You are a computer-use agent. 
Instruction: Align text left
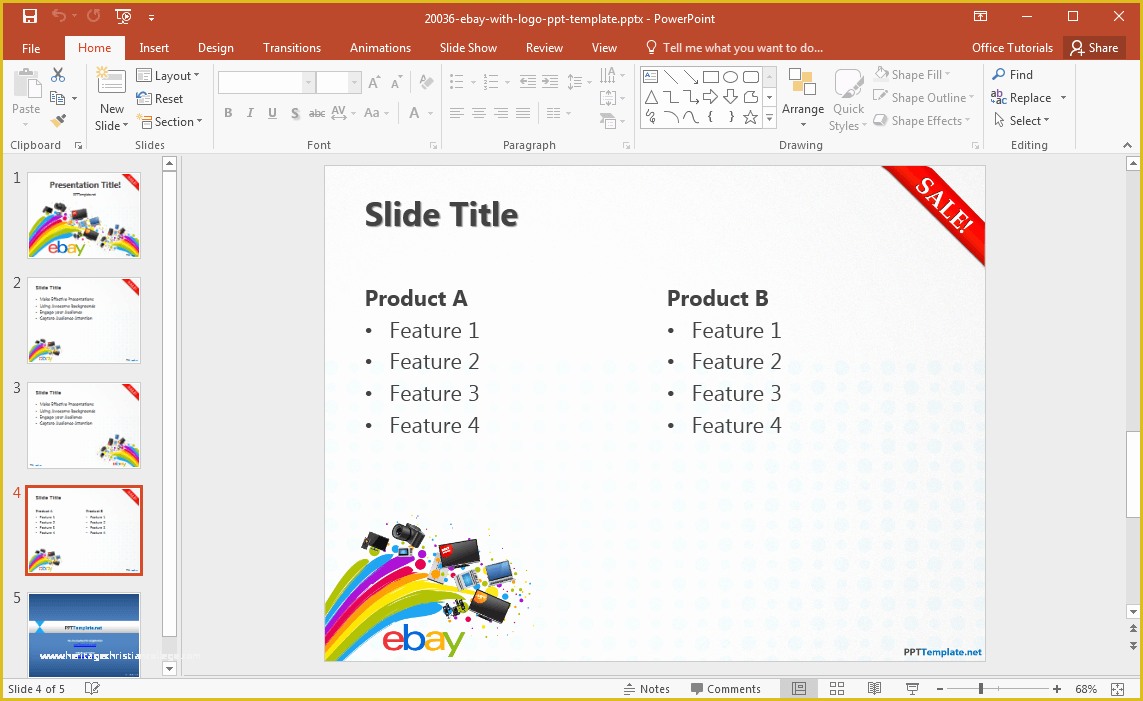tap(456, 113)
